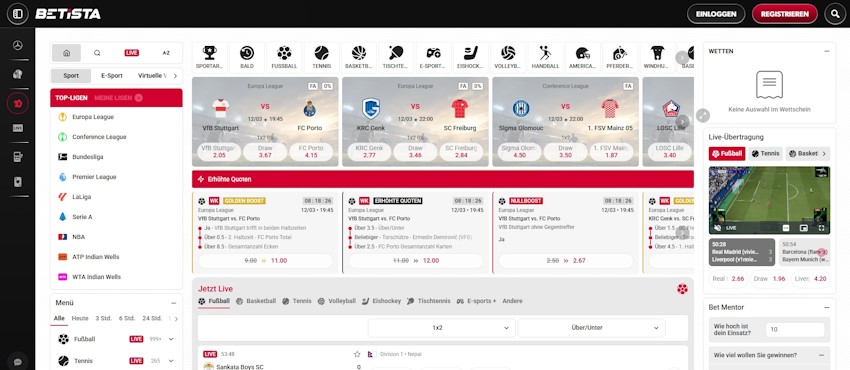Mute the live stream video
The height and width of the screenshot is (370, 850).
(717, 228)
